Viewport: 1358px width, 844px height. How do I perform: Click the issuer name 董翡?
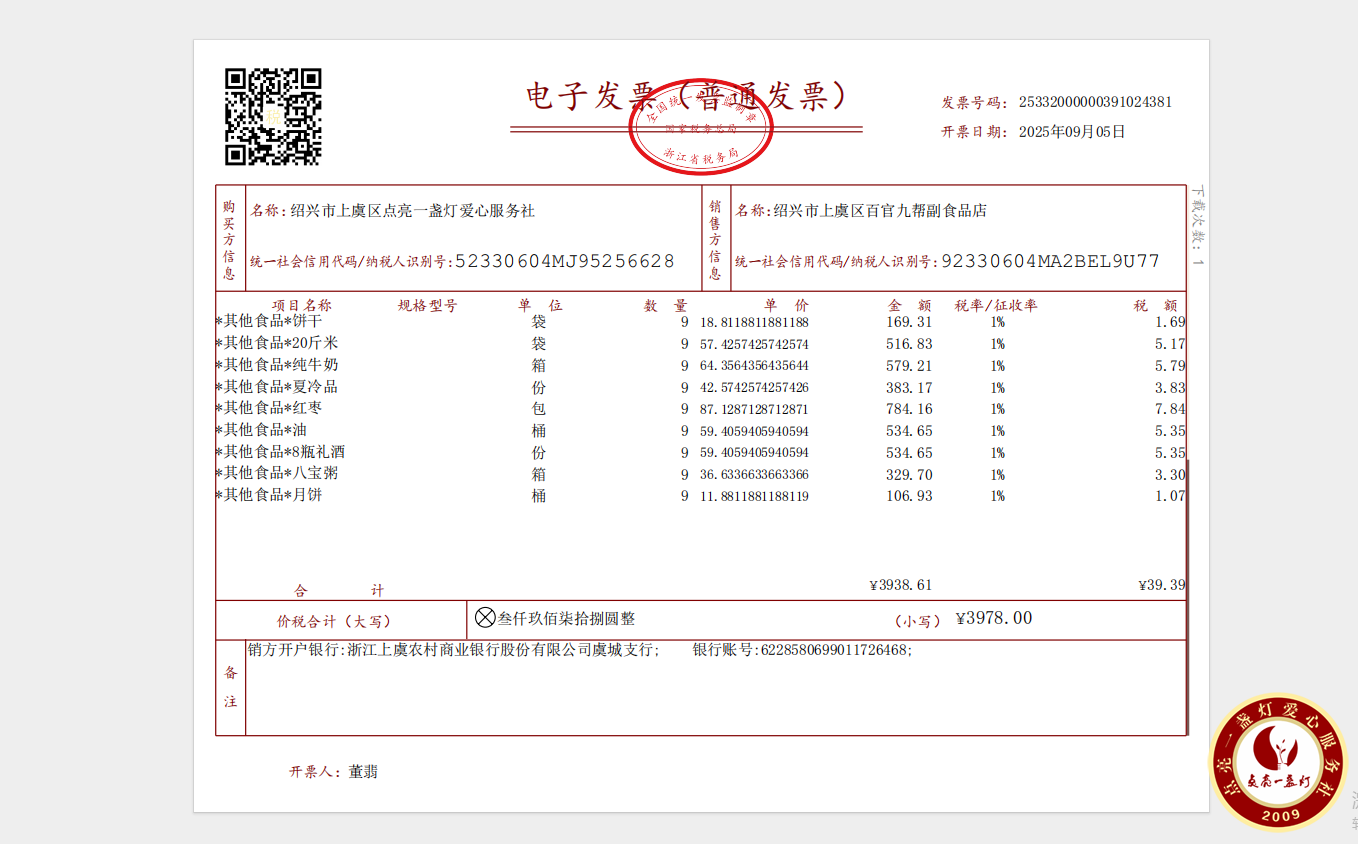[x=363, y=772]
